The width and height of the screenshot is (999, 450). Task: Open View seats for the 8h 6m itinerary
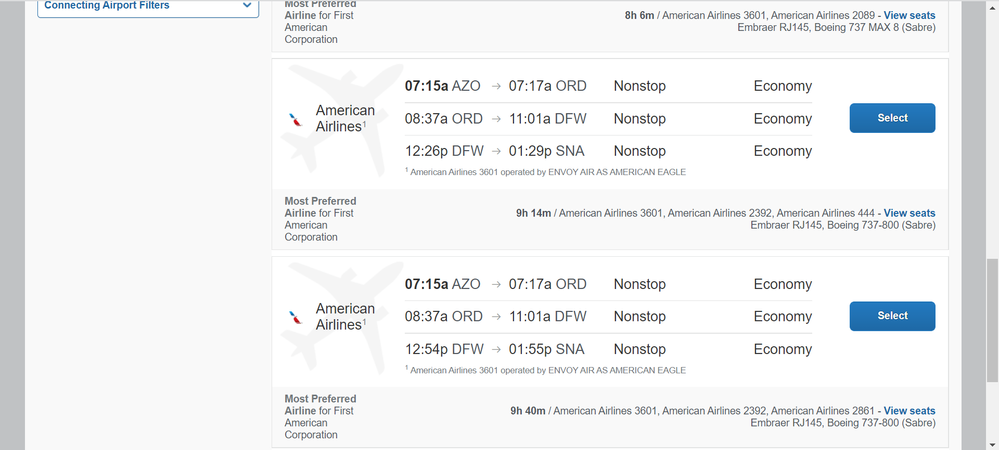coord(909,15)
